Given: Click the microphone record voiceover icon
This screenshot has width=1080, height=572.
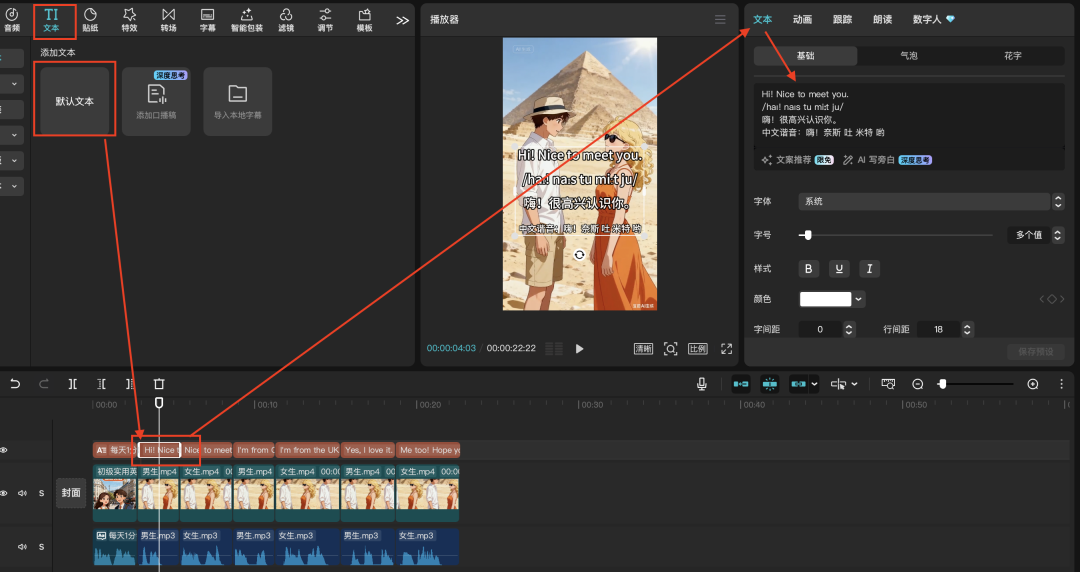Looking at the screenshot, I should (702, 384).
